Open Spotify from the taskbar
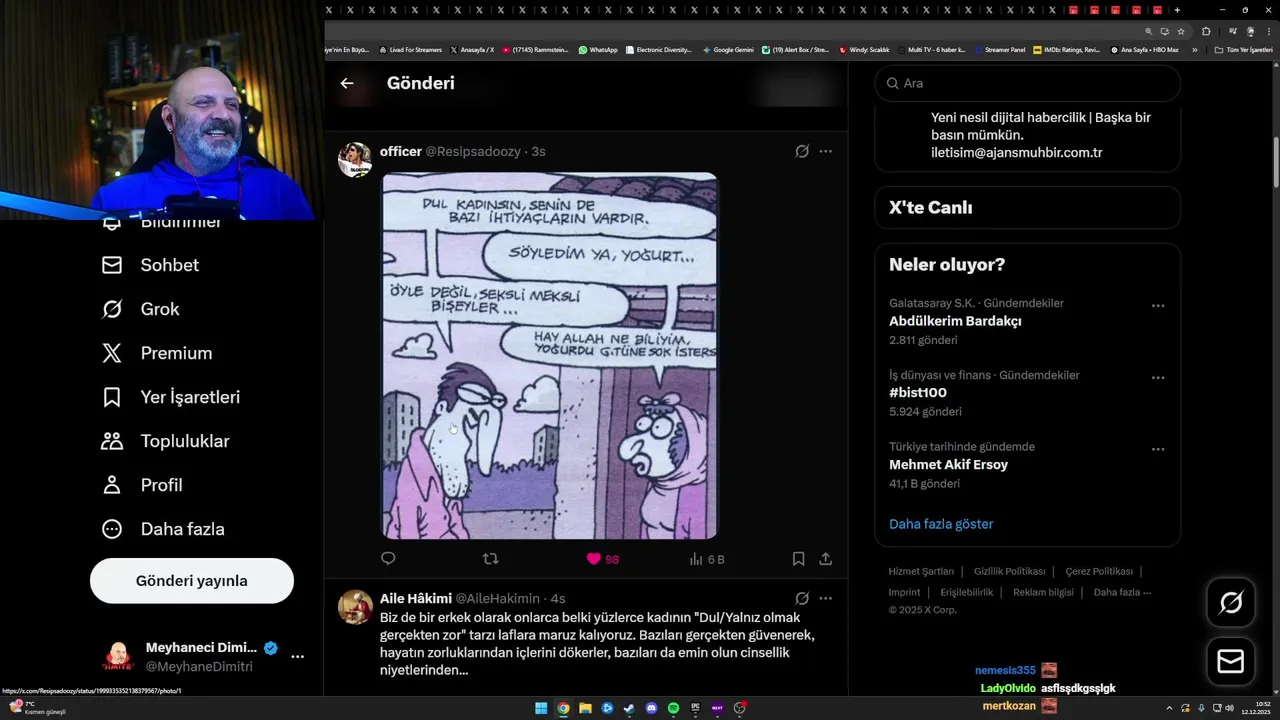This screenshot has width=1280, height=720. click(x=673, y=708)
